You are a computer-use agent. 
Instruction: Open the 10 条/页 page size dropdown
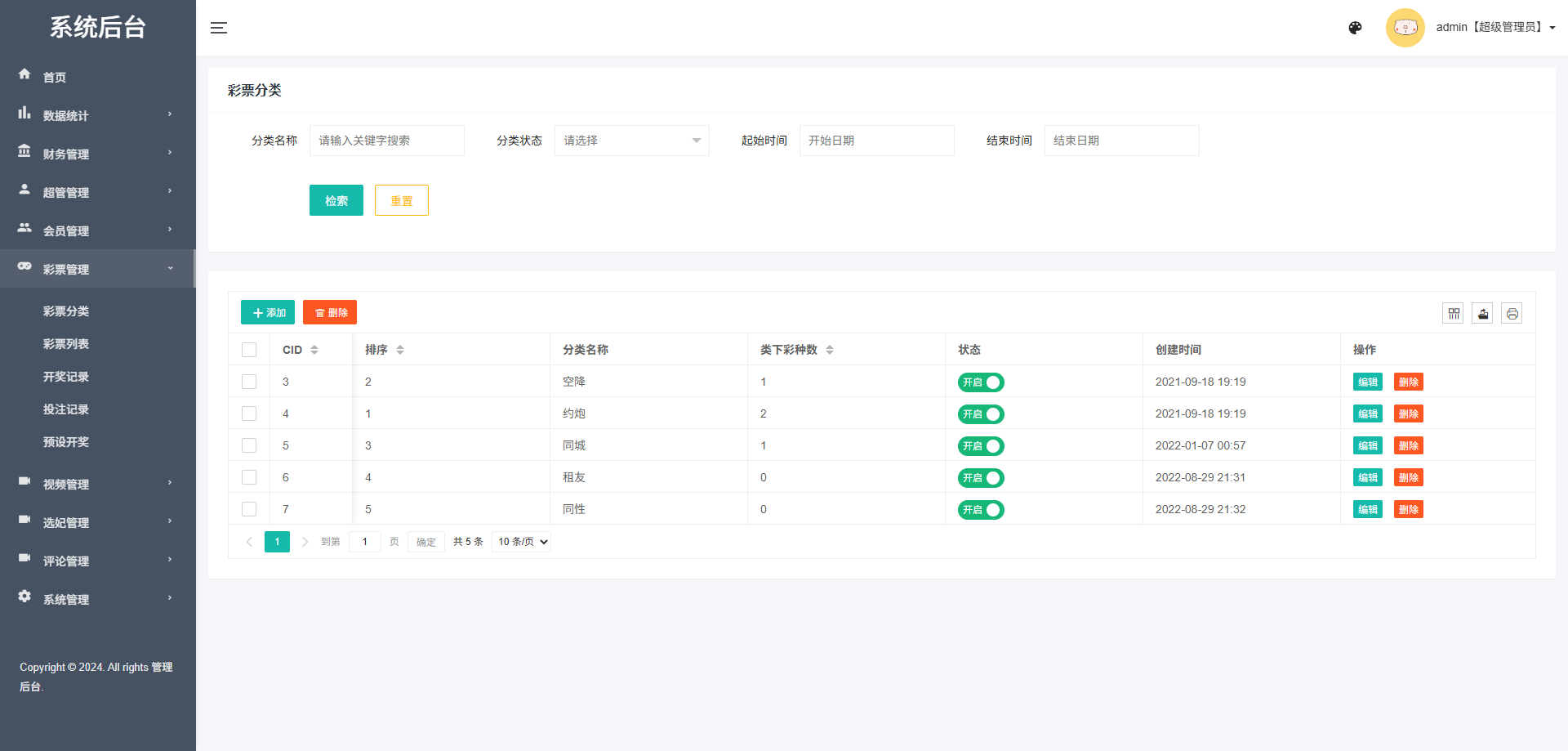tap(520, 541)
